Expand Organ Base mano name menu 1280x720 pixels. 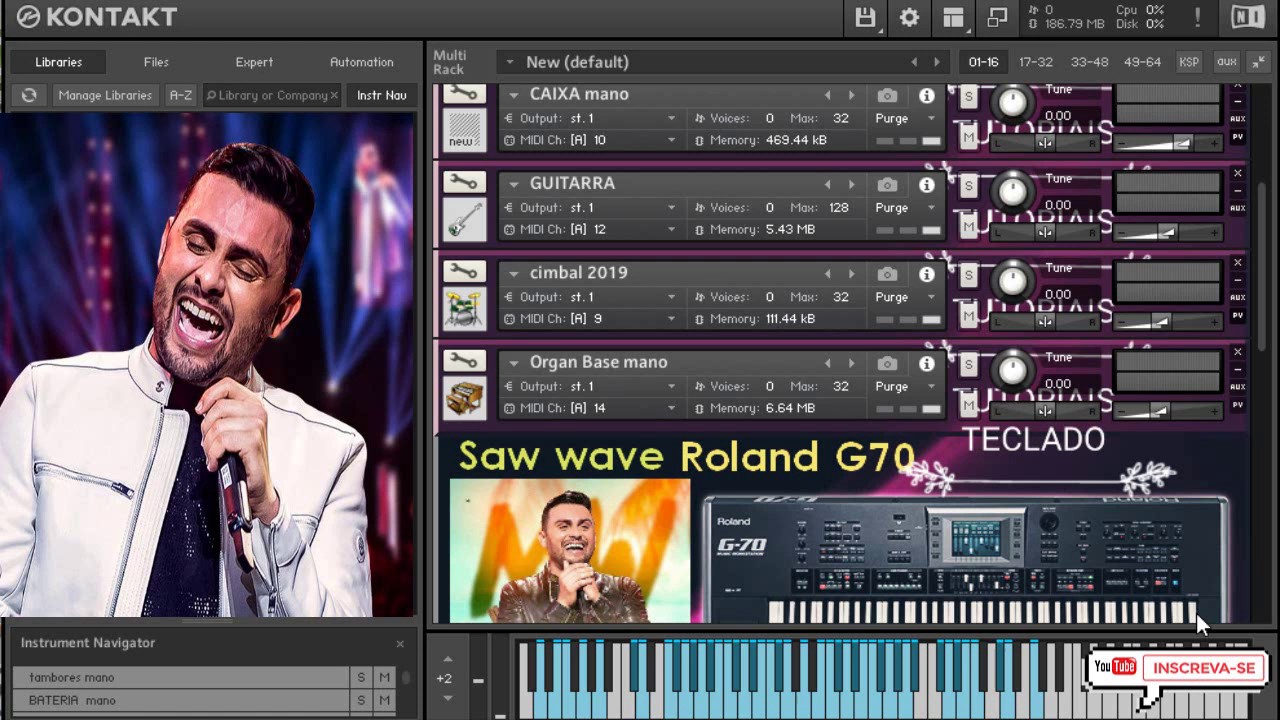coord(513,363)
